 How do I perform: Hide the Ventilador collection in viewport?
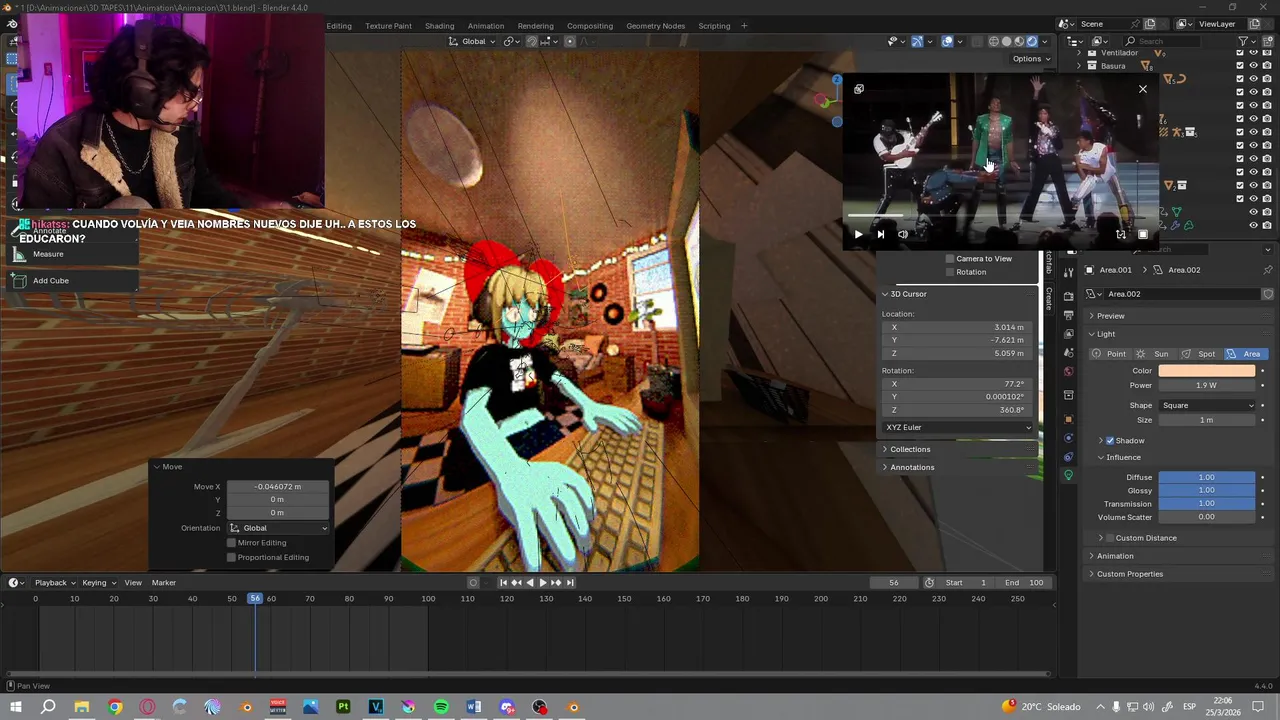1254,53
